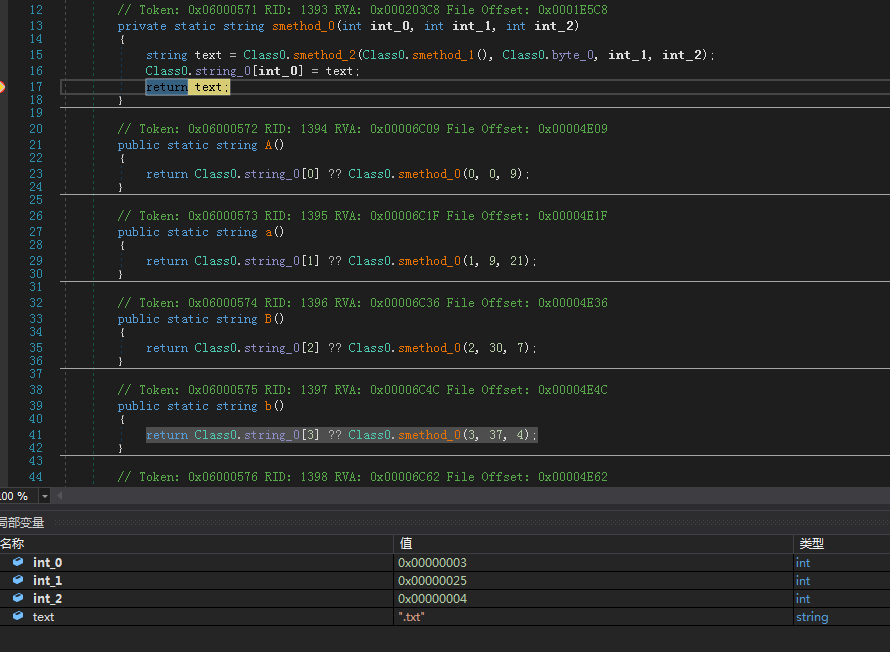This screenshot has height=652, width=890.
Task: Click Token comment 0x06000572
Action: (x=362, y=129)
